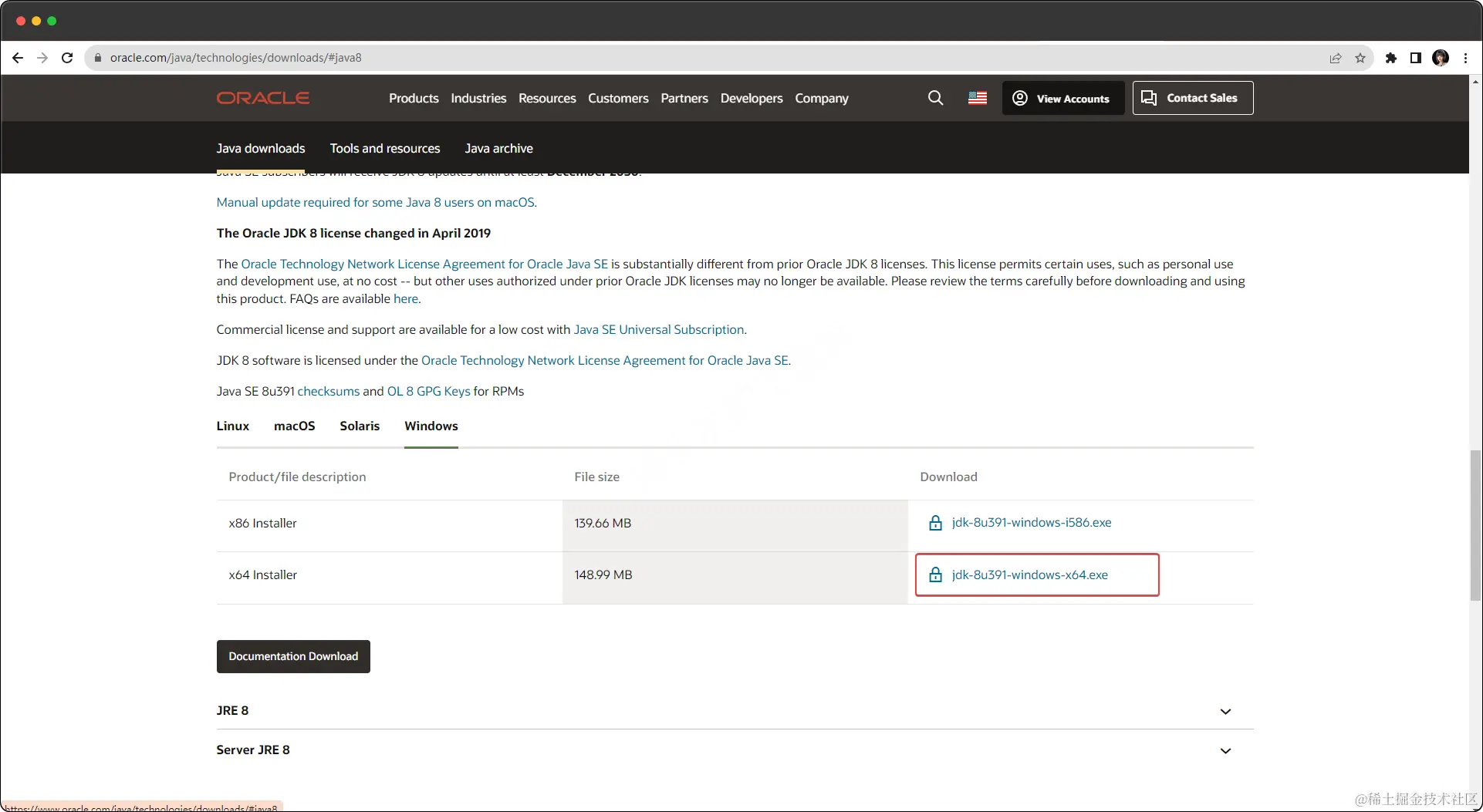The image size is (1483, 812).
Task: Click the Contact Sales button
Action: (x=1193, y=98)
